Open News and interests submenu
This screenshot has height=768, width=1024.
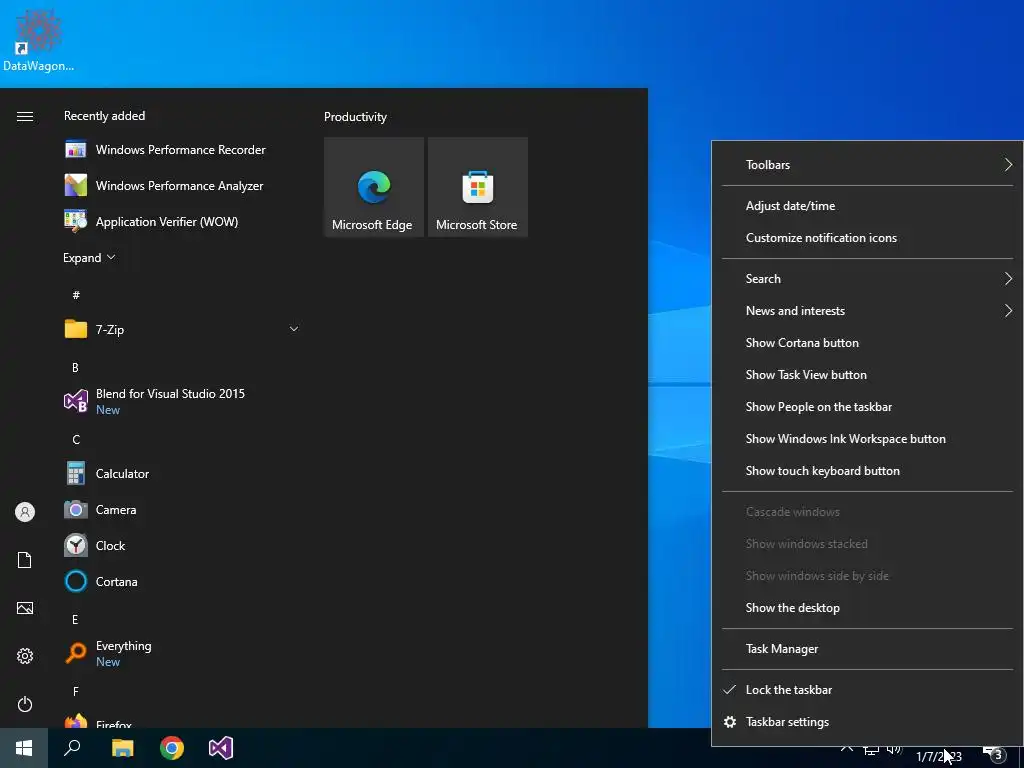click(867, 311)
